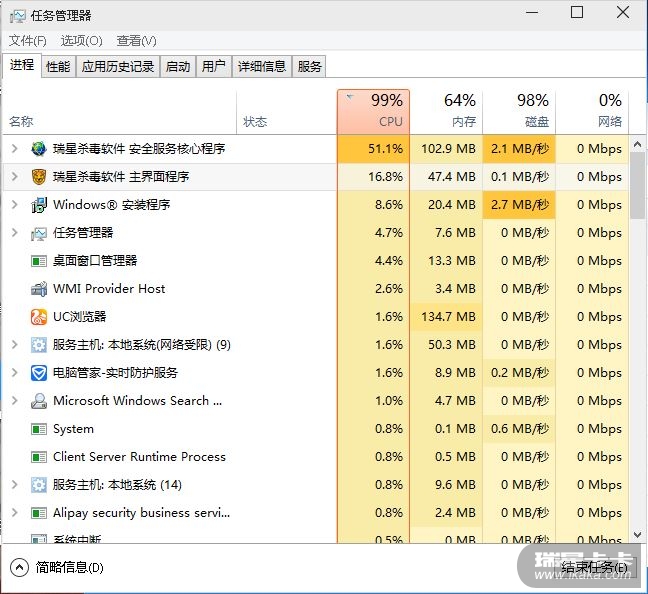Expand 服务主机: 本地系统(网络受限) (9) group
The image size is (648, 594).
(x=14, y=345)
